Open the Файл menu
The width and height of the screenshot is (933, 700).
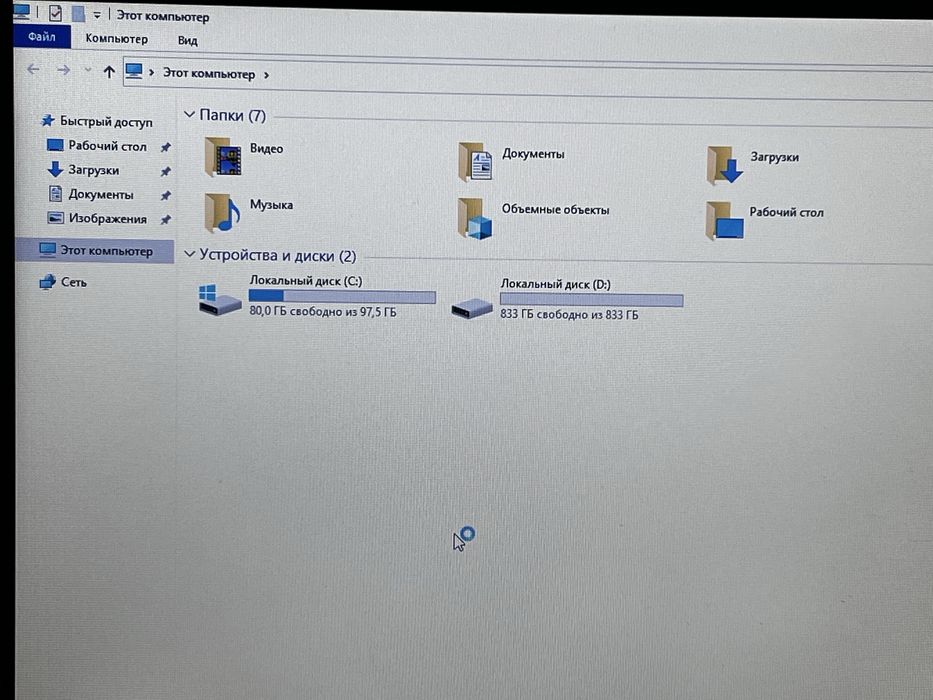[x=42, y=37]
